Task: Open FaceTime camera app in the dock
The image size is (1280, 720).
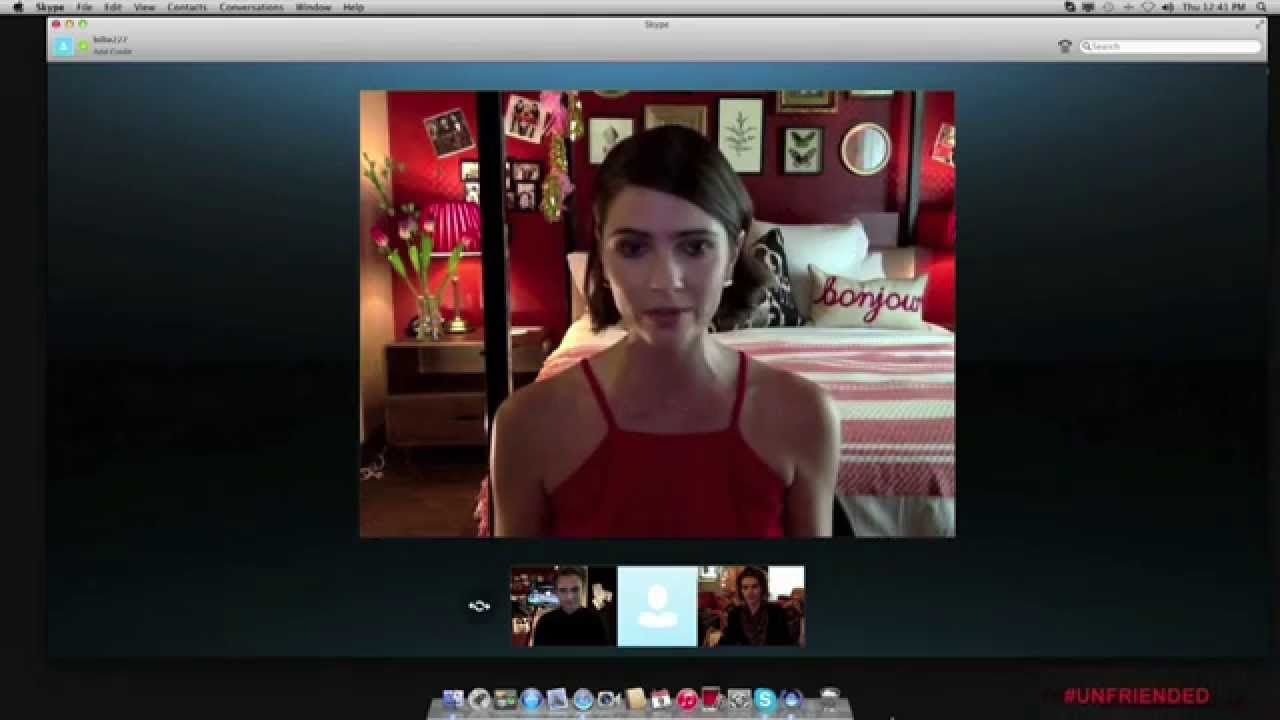Action: (609, 700)
